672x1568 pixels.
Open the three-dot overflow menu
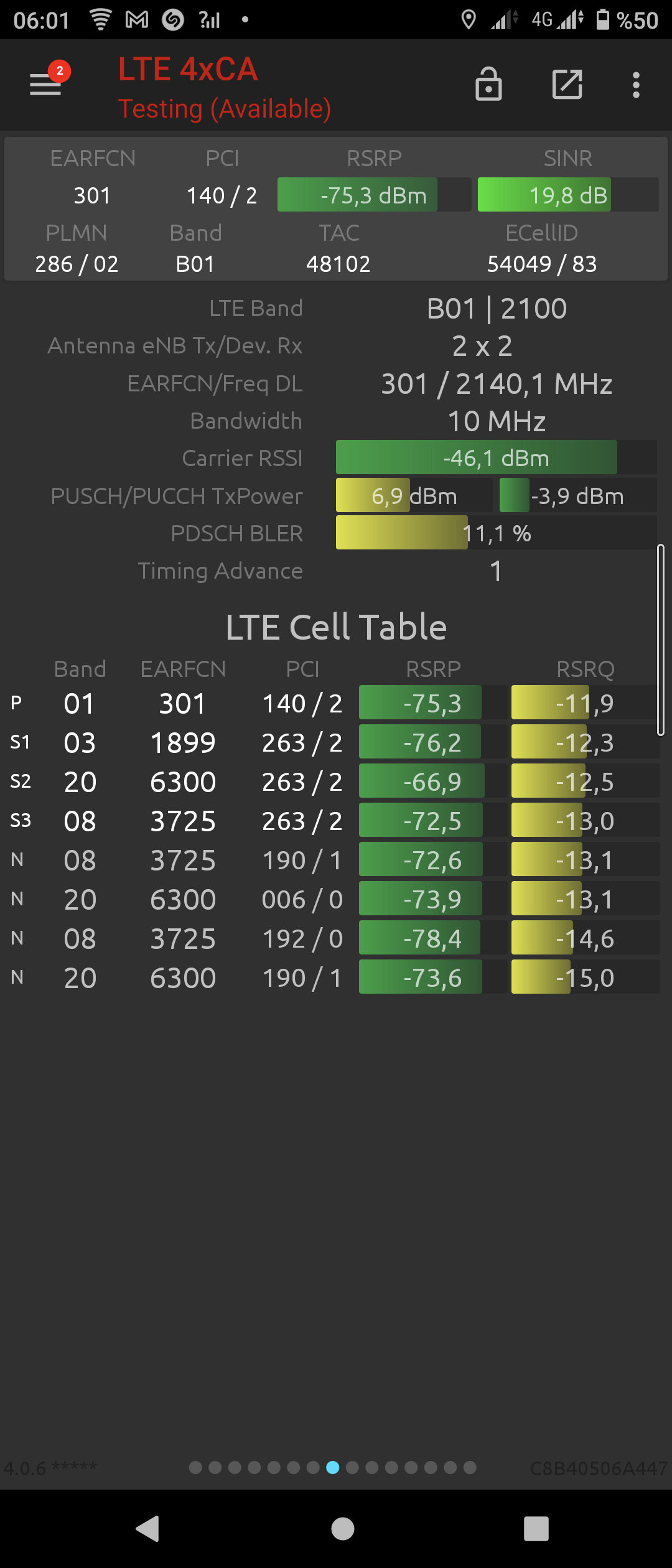tap(636, 85)
